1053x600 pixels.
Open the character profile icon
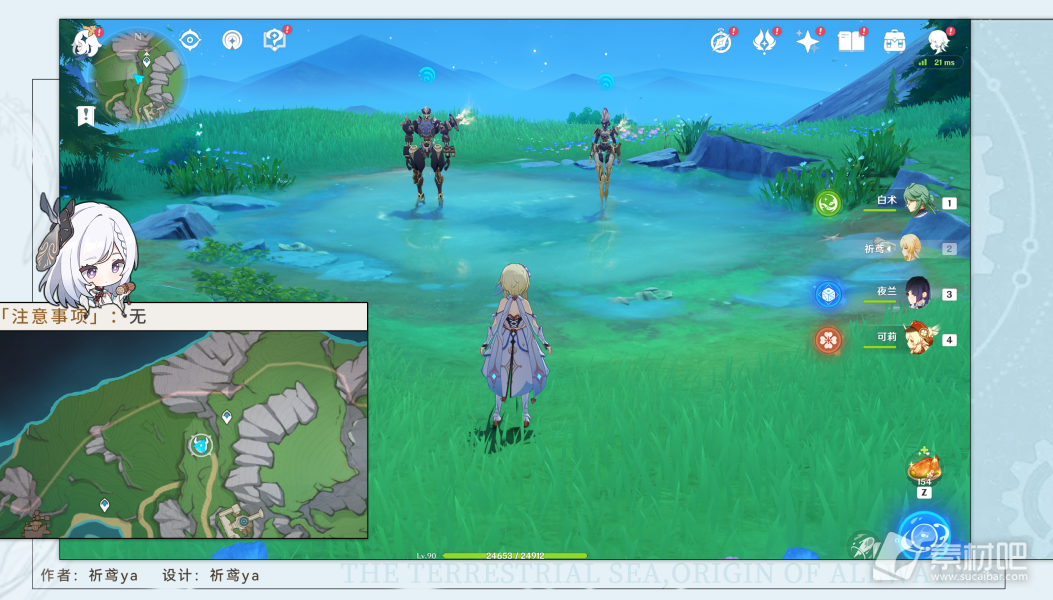coord(939,41)
